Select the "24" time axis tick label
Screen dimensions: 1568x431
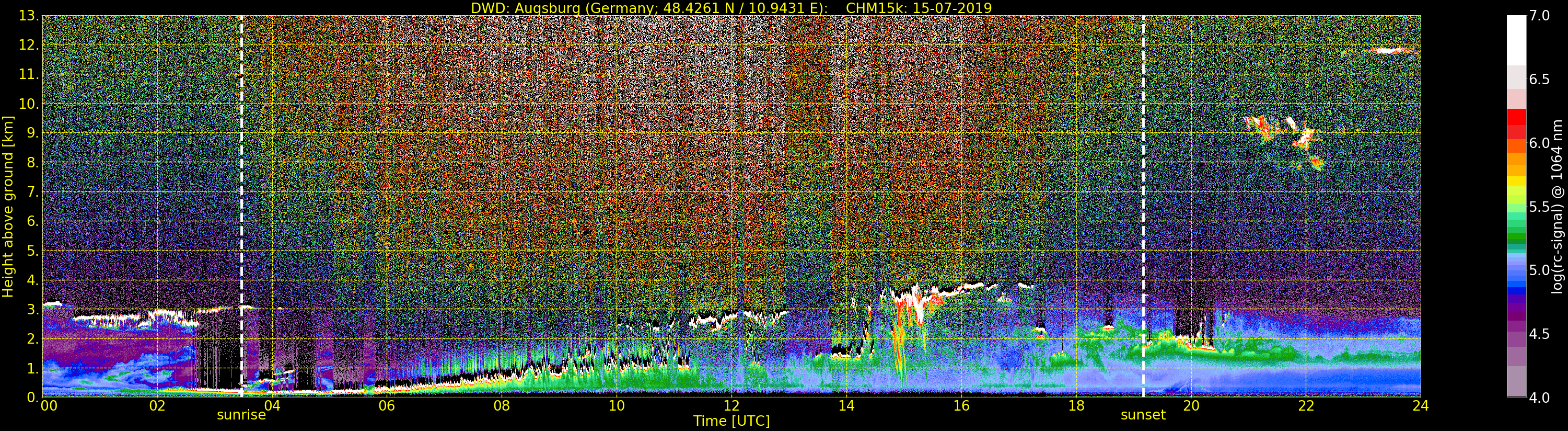point(1421,405)
